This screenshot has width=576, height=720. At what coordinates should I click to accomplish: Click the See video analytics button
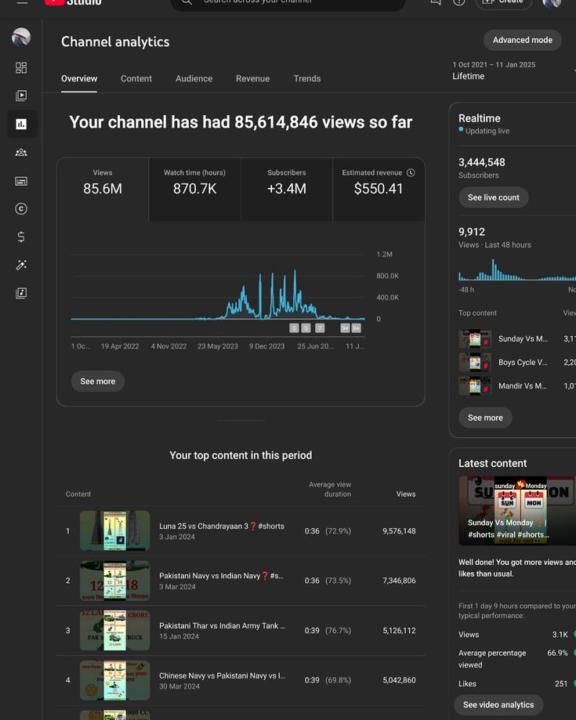pos(498,705)
